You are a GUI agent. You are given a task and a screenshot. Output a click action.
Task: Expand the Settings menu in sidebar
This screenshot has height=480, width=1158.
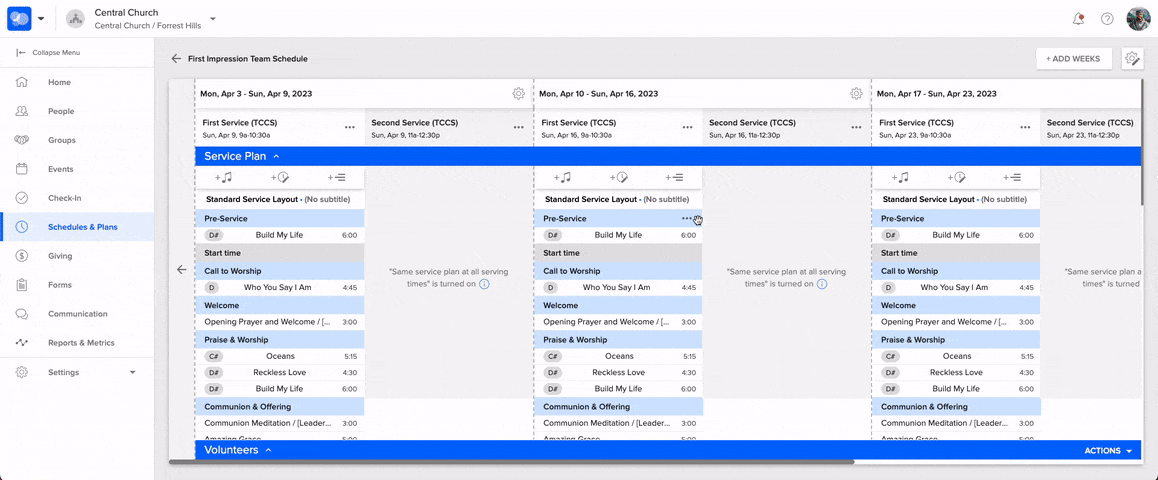[132, 372]
